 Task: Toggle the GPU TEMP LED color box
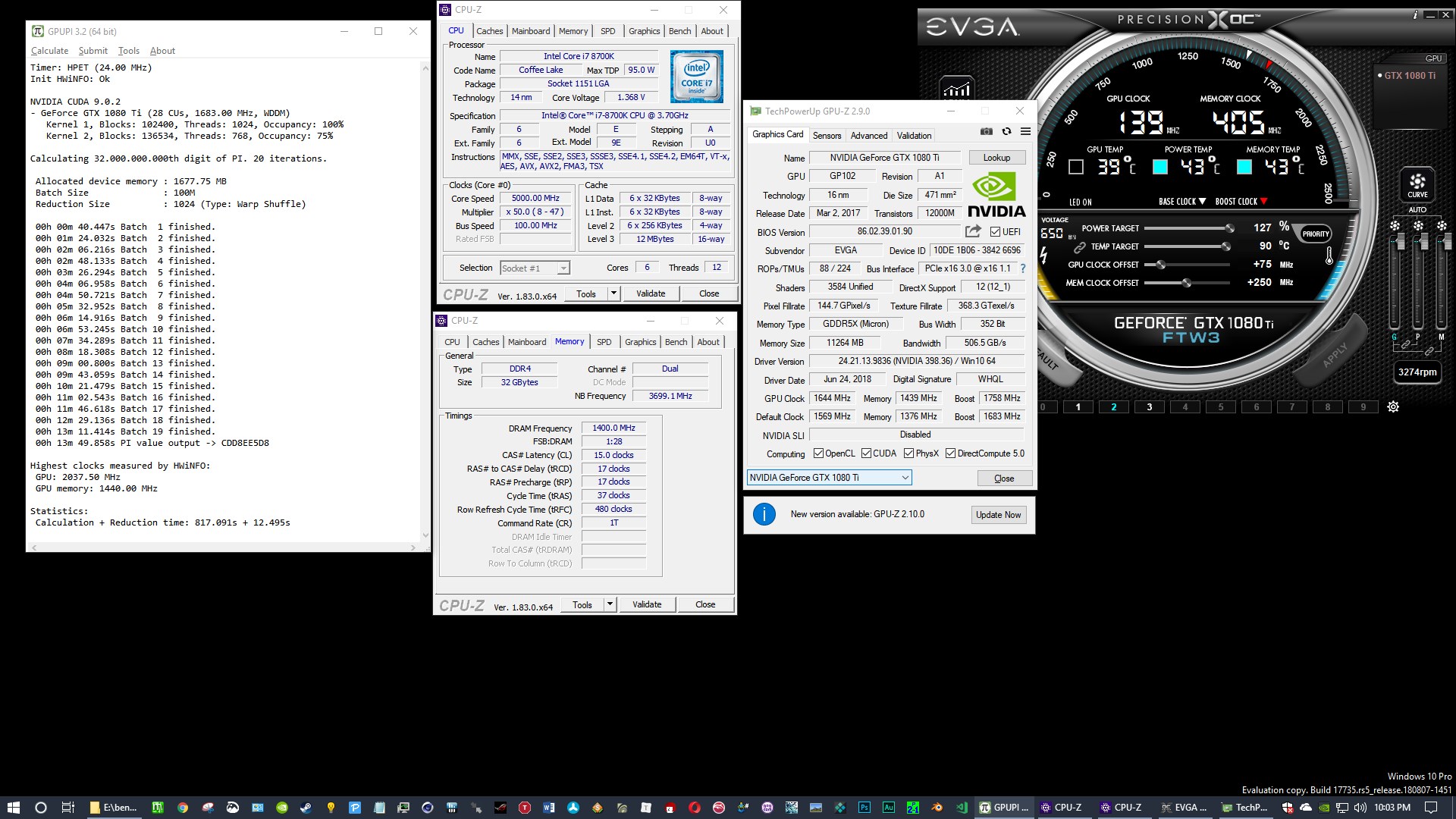(1075, 167)
